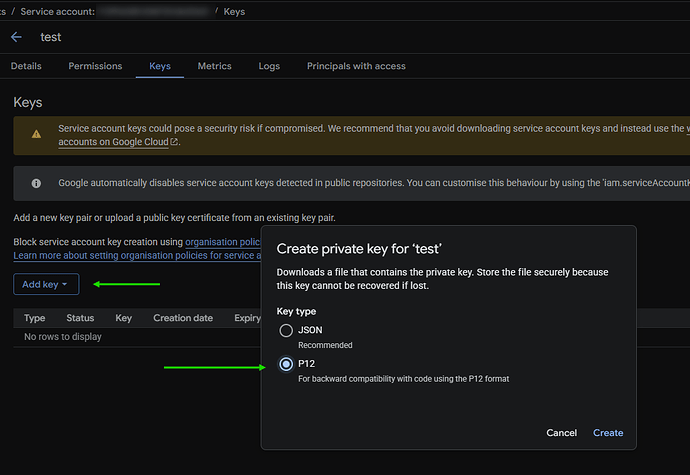
Task: Select the JSON key type radio button
Action: coord(287,330)
